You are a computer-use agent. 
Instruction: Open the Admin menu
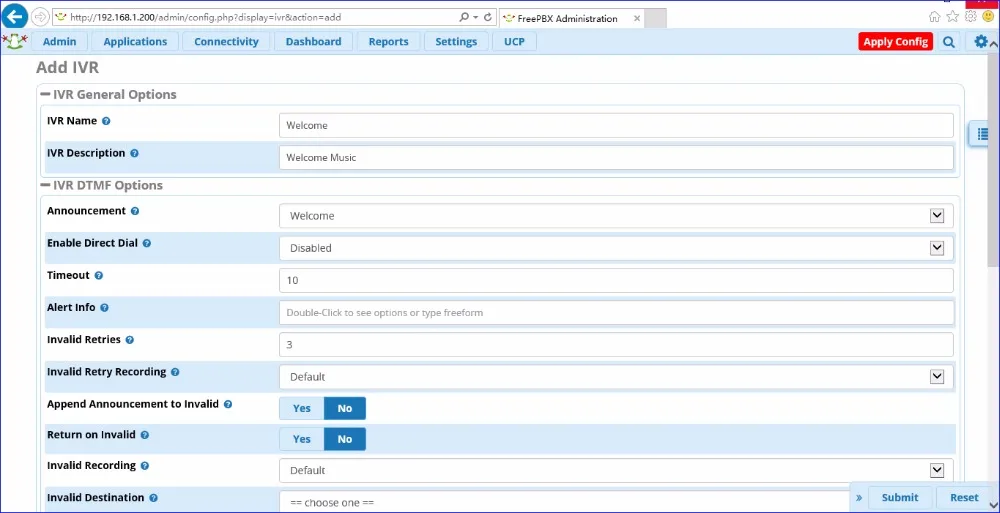coord(59,41)
